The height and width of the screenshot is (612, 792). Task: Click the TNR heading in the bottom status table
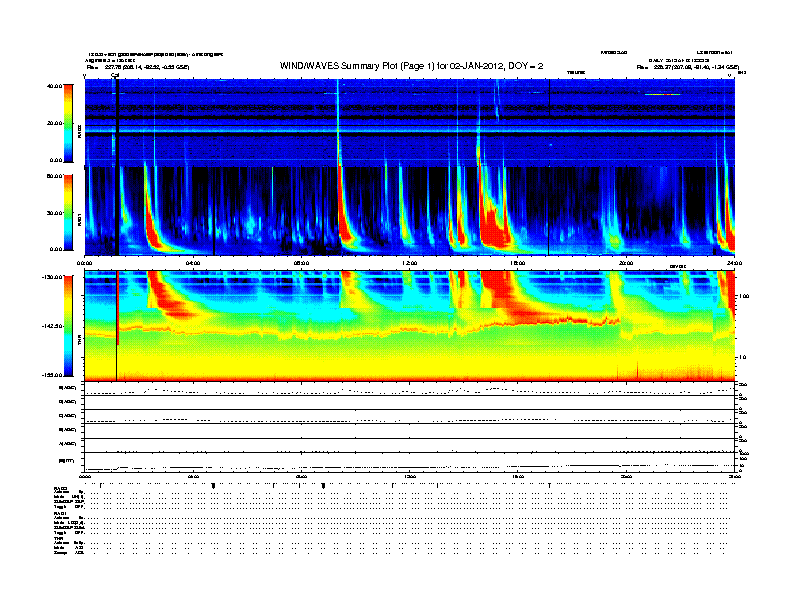click(58, 538)
